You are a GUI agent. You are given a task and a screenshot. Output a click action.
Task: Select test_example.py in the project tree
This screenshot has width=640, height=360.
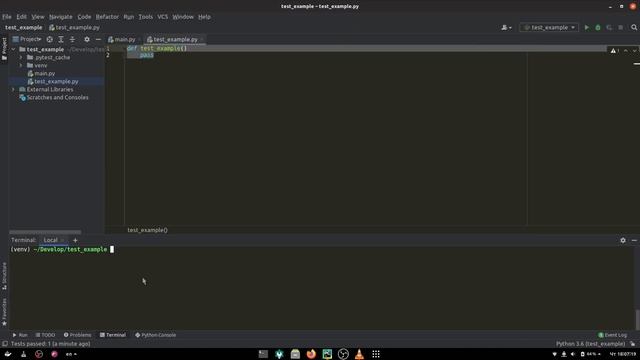(53, 82)
